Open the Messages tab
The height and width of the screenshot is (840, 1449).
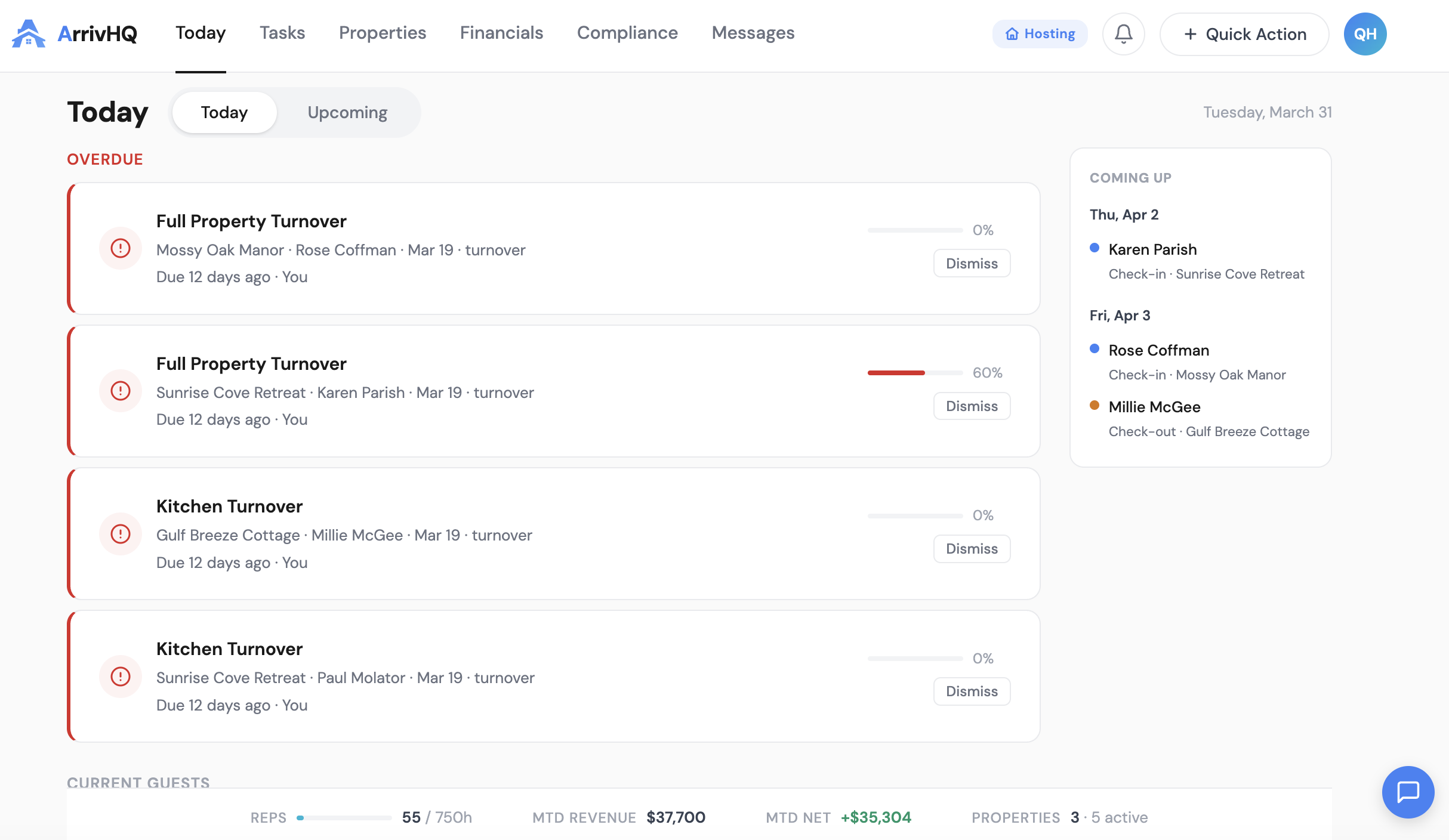[753, 34]
